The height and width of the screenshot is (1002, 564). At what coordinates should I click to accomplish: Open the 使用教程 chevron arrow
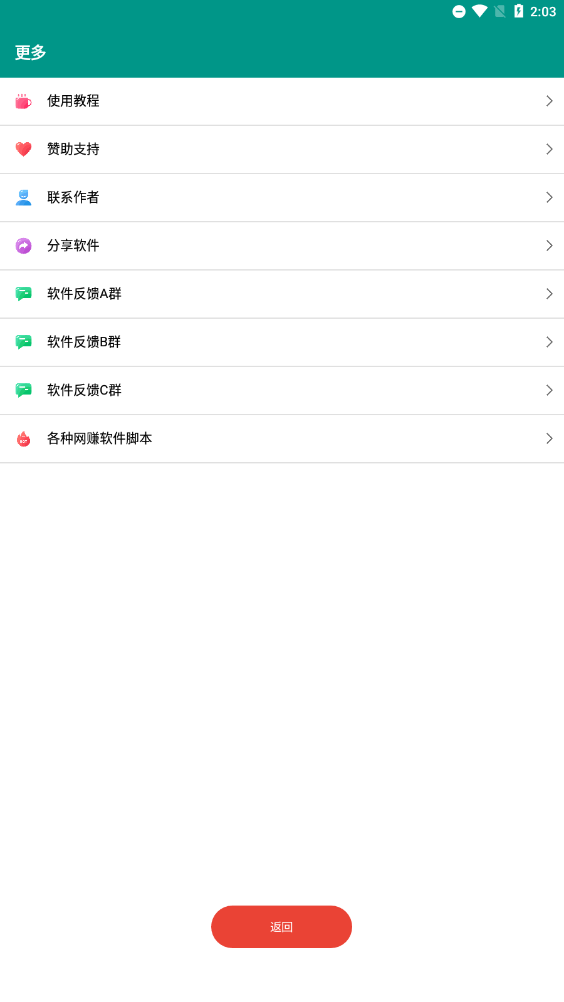549,101
